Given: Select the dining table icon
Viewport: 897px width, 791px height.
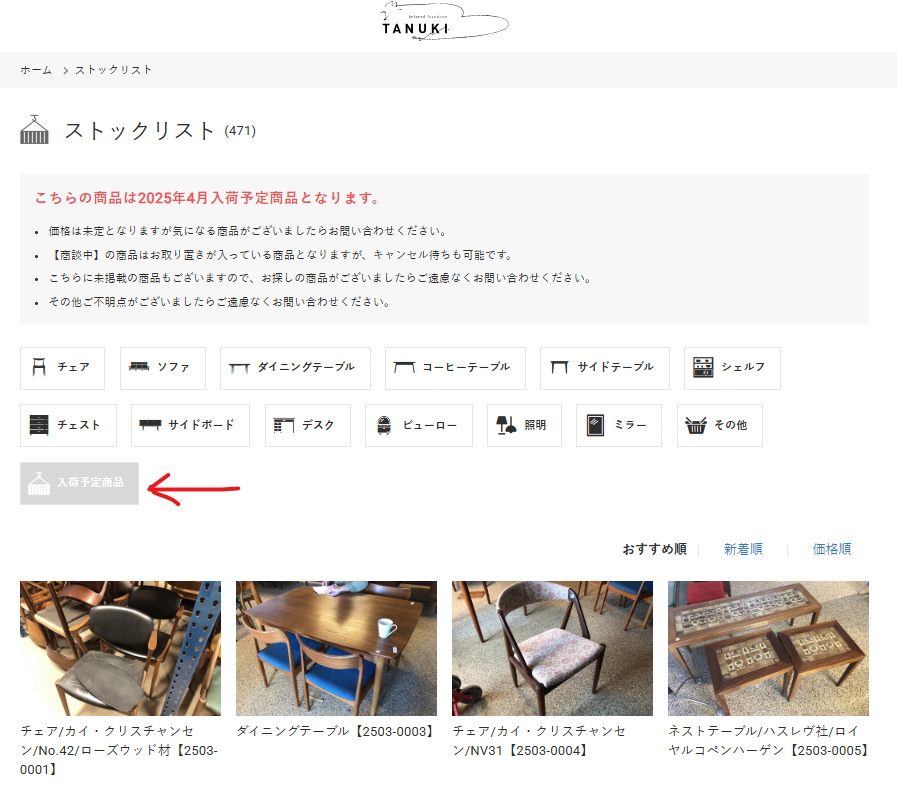Looking at the screenshot, I should [239, 368].
